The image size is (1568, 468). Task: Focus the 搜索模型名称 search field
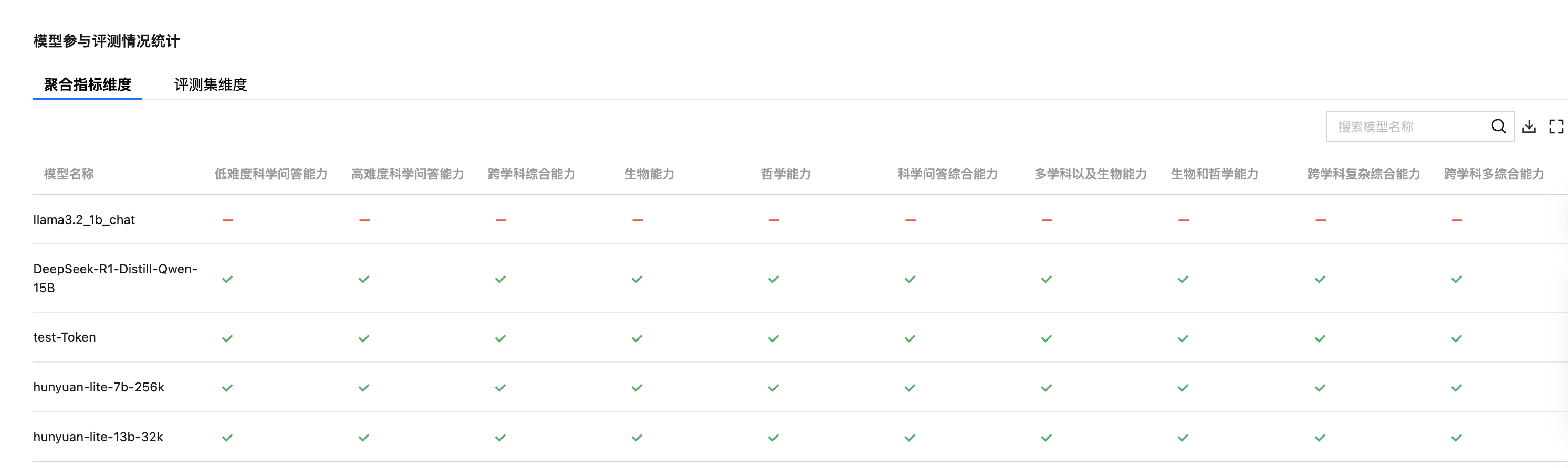[x=1406, y=126]
